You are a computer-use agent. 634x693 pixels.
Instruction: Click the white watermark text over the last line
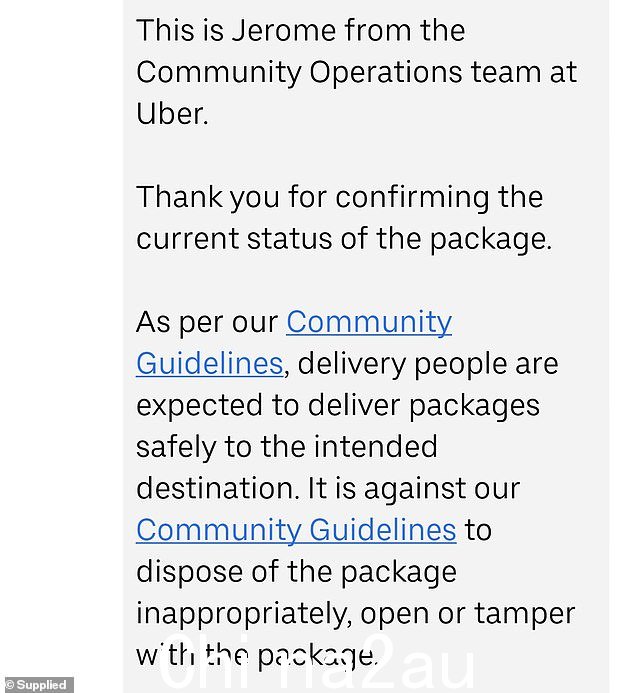point(316,664)
